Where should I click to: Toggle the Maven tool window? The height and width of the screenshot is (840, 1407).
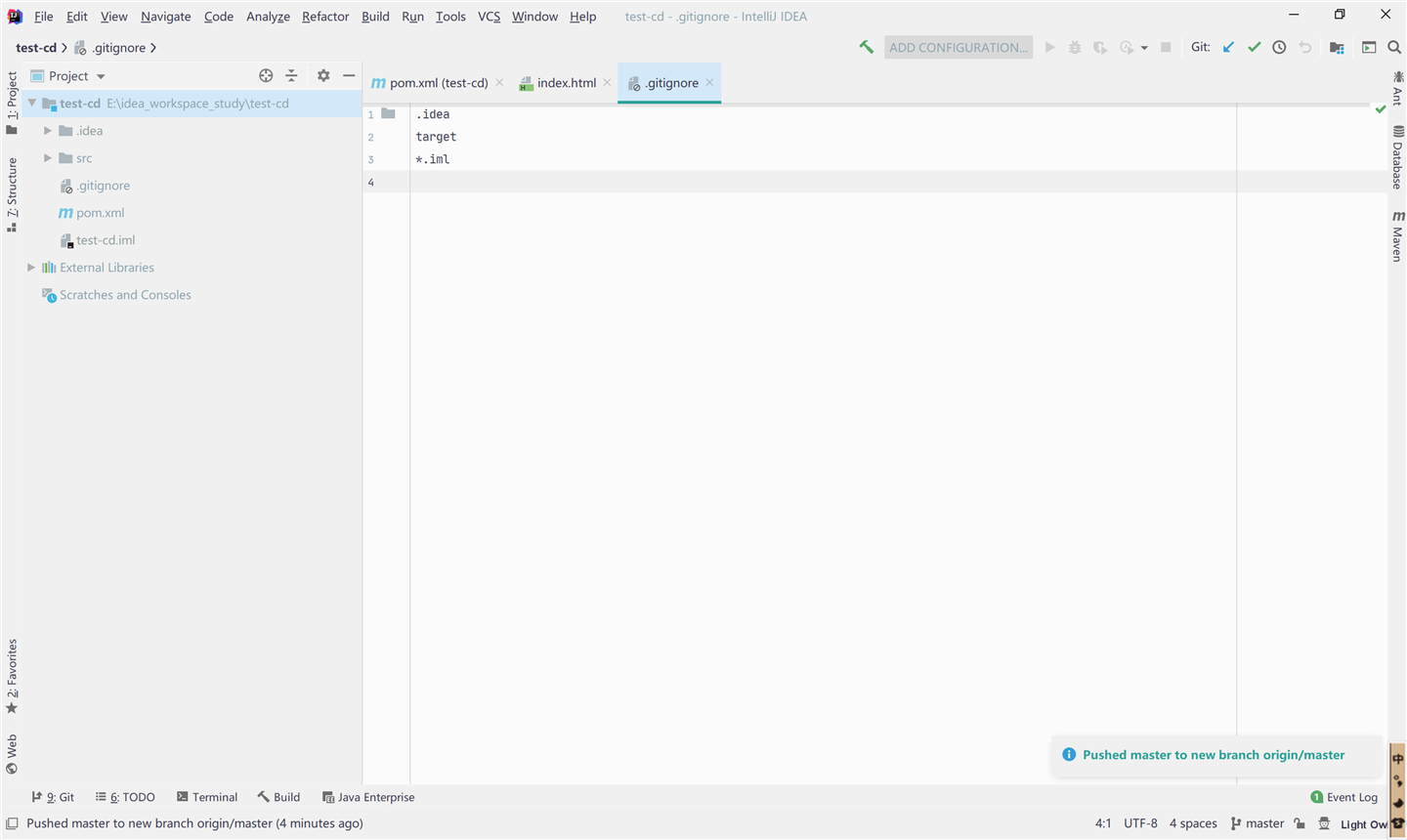1397,235
